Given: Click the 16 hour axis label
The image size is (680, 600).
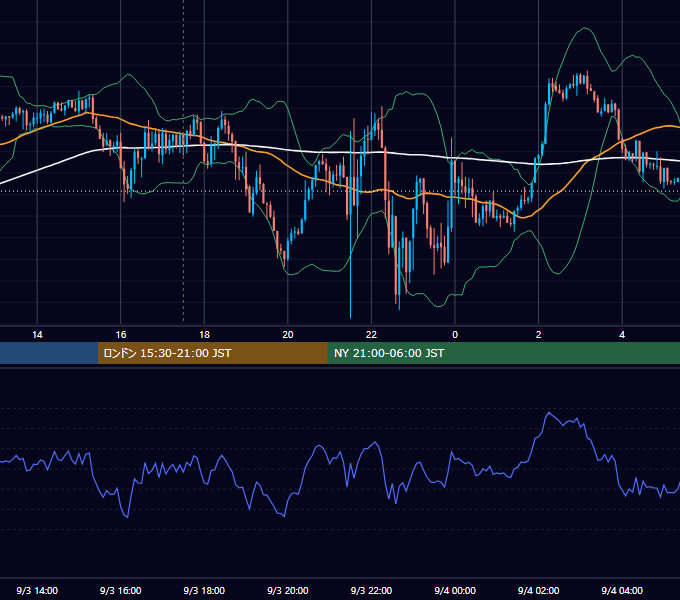Looking at the screenshot, I should 121,335.
